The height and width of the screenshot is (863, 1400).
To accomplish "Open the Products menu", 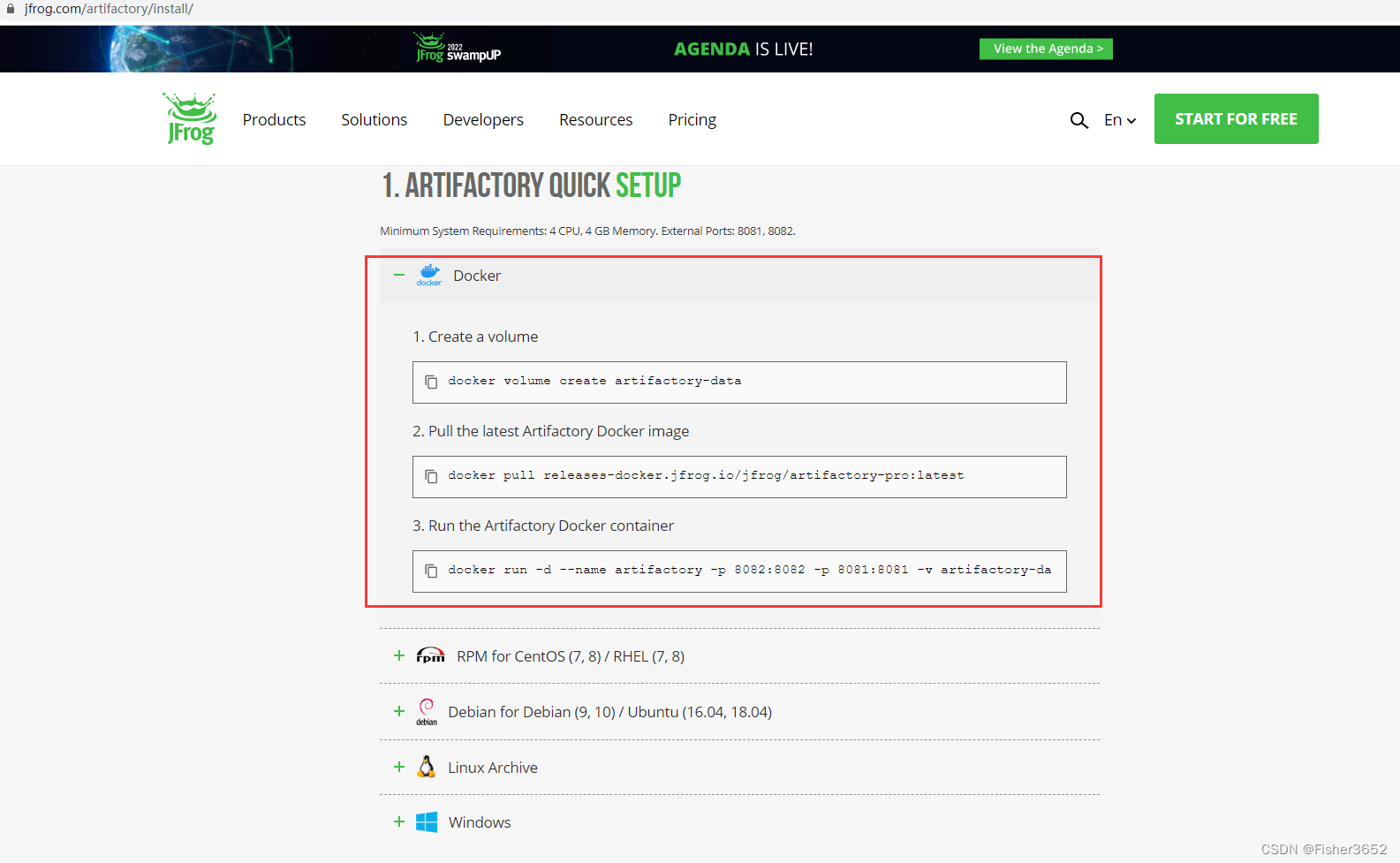I will tap(274, 120).
